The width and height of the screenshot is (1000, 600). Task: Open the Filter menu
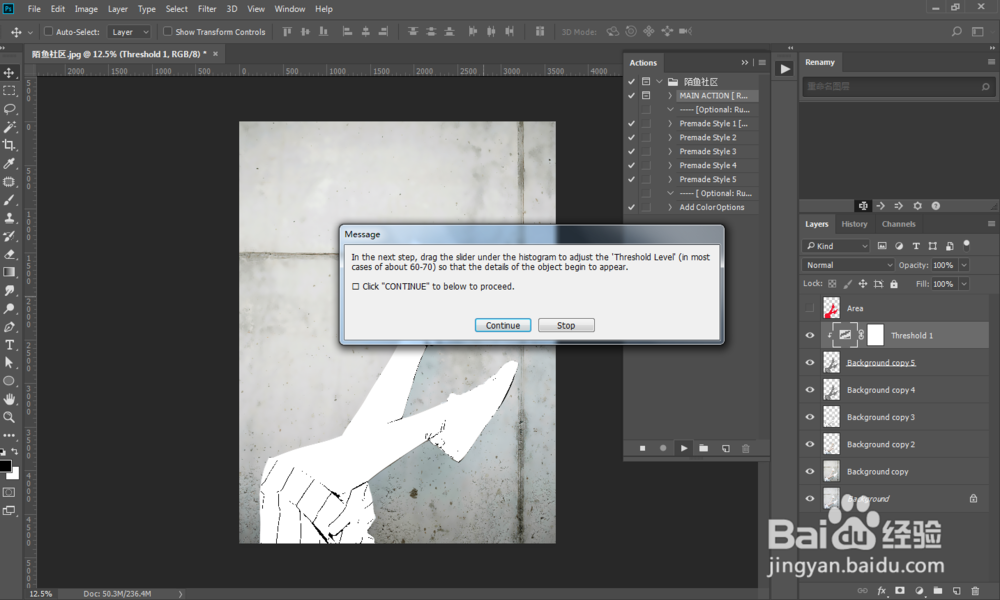[x=207, y=9]
